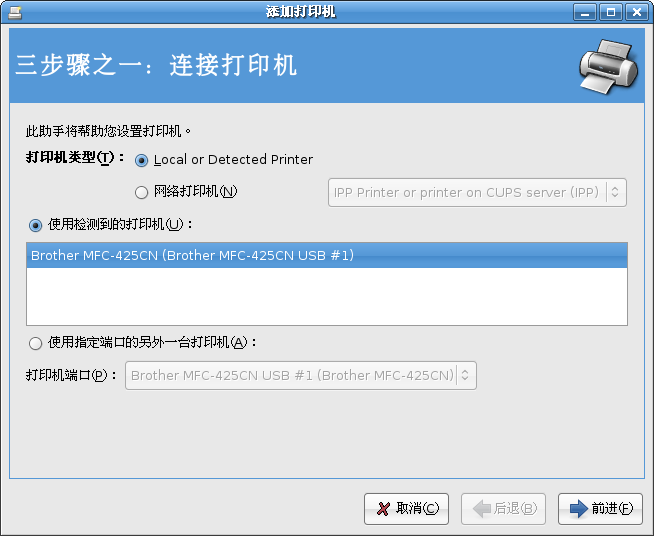The width and height of the screenshot is (654, 536).
Task: Click the 前进 forward button
Action: pos(600,508)
